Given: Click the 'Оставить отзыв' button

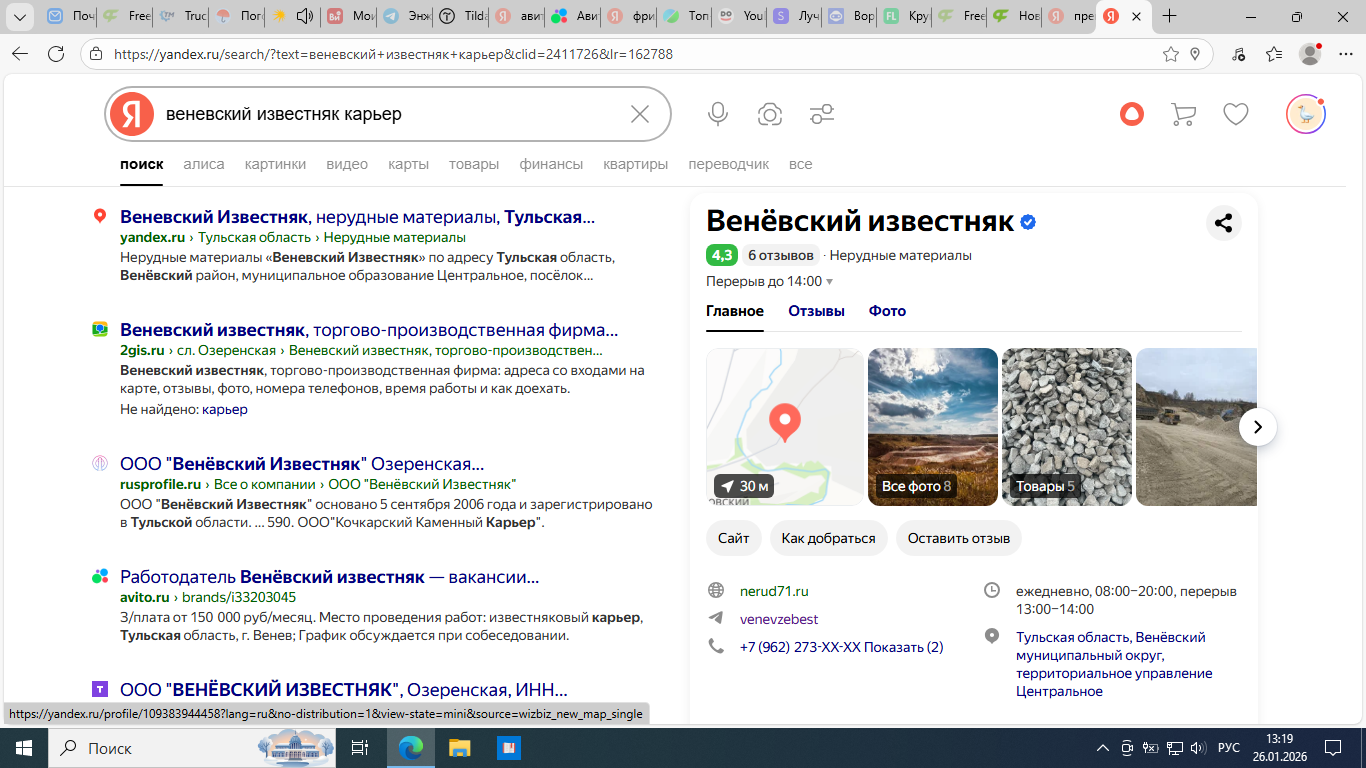Looking at the screenshot, I should (x=959, y=538).
